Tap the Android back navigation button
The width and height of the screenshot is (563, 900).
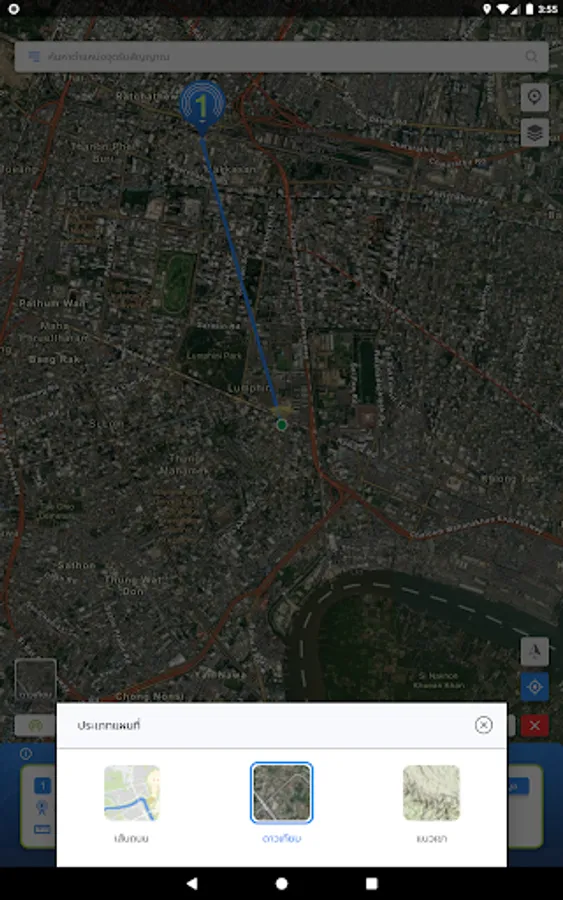(192, 883)
